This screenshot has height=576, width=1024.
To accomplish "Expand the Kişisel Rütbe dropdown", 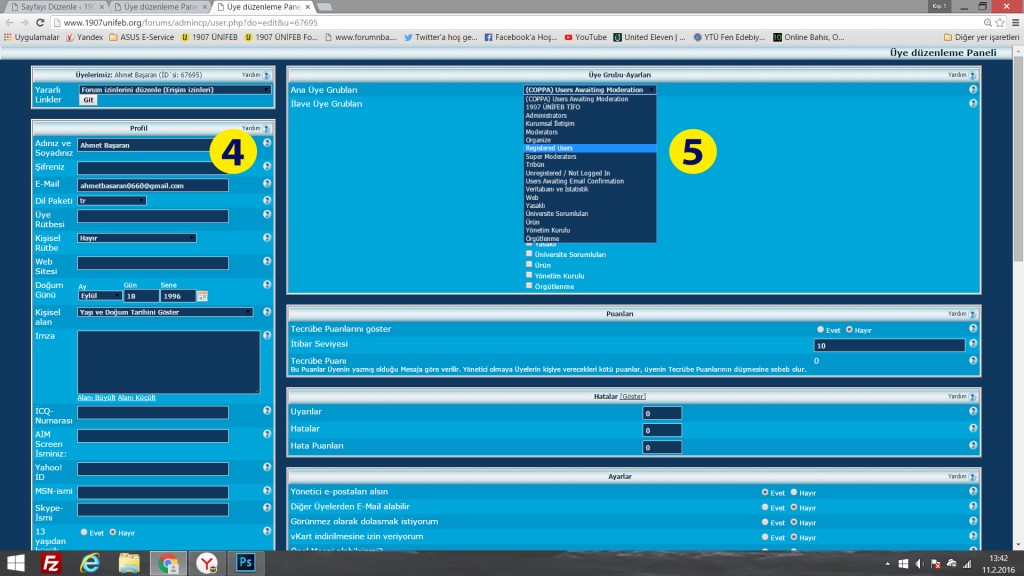I will [136, 238].
